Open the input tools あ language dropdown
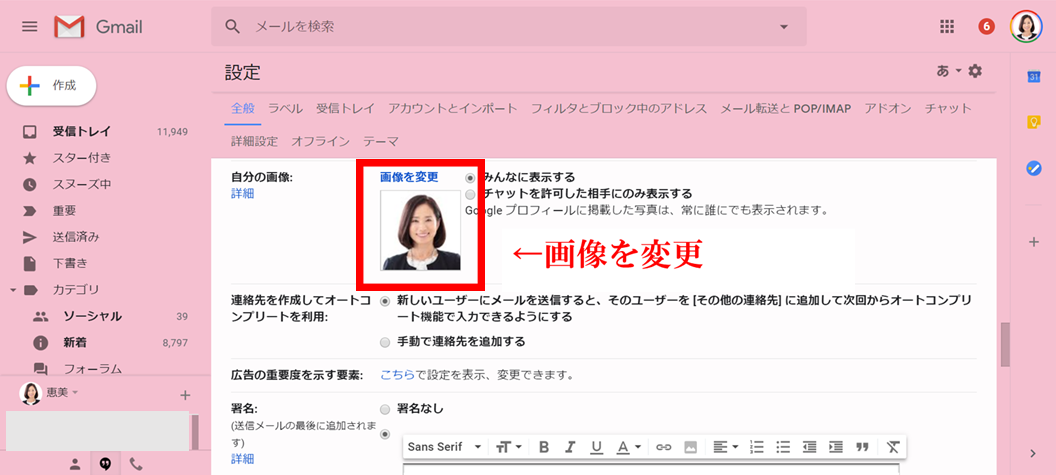1056x475 pixels. pyautogui.click(x=948, y=71)
